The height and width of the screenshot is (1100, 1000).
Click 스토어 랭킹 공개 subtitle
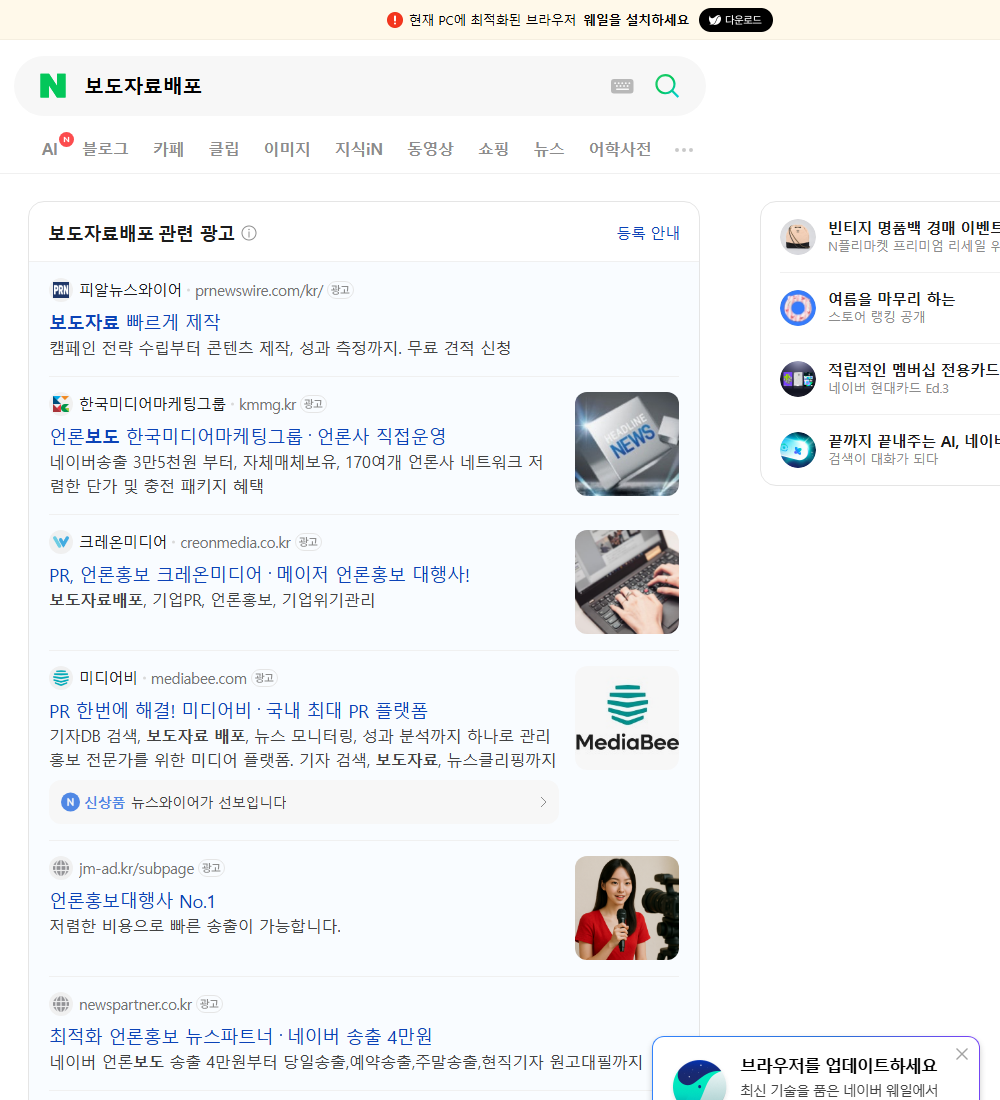pos(876,317)
